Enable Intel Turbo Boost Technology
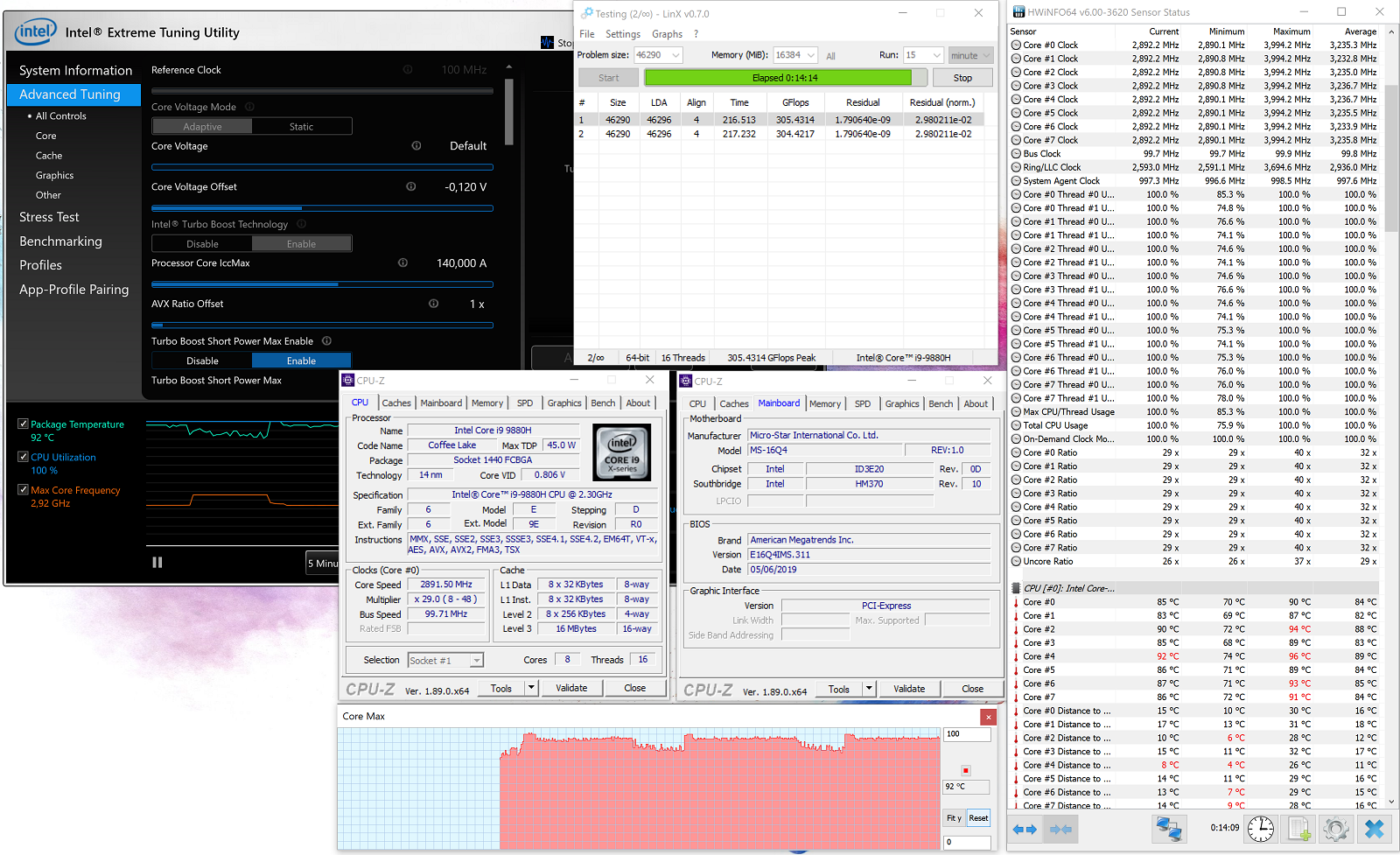1400x855 pixels. point(302,244)
